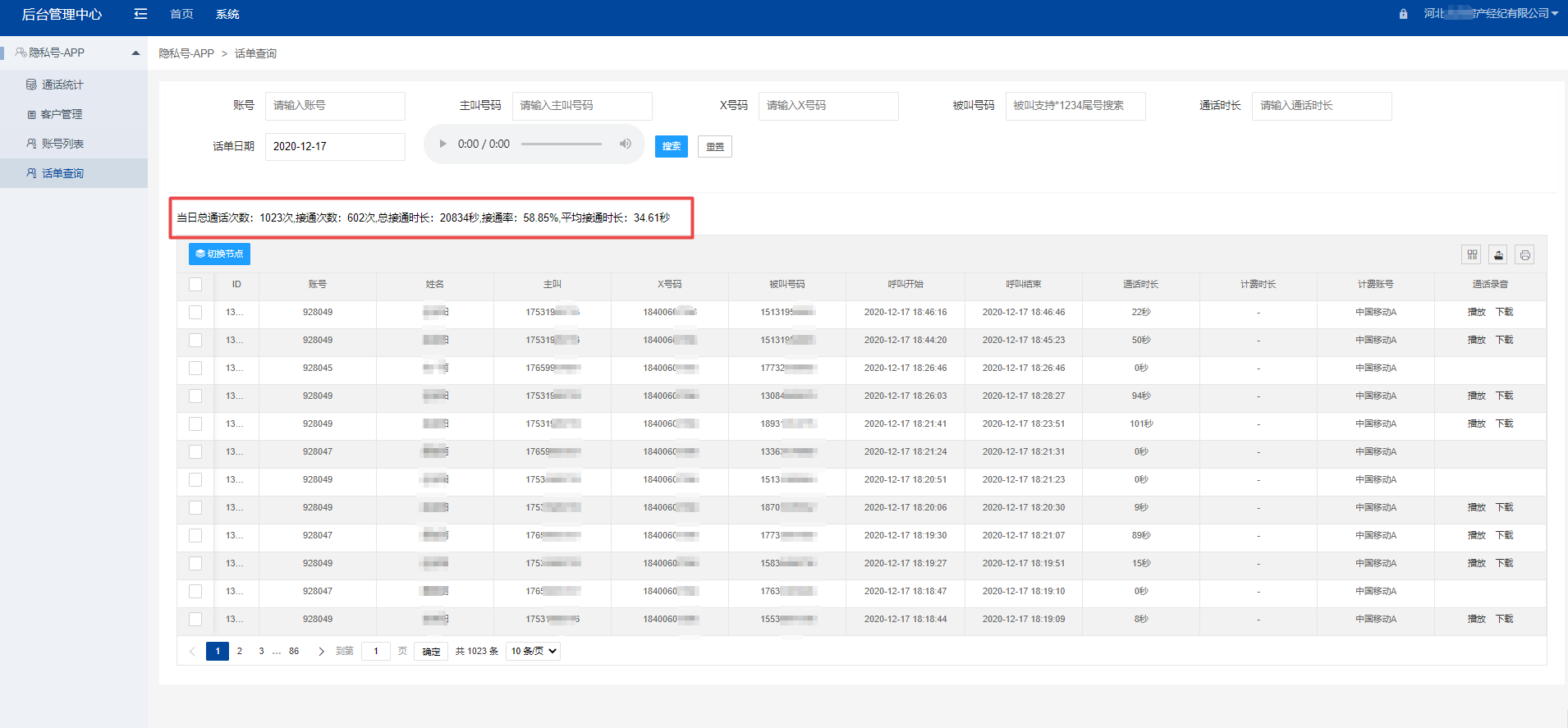Open the 10 条/页 page size dropdown

534,652
